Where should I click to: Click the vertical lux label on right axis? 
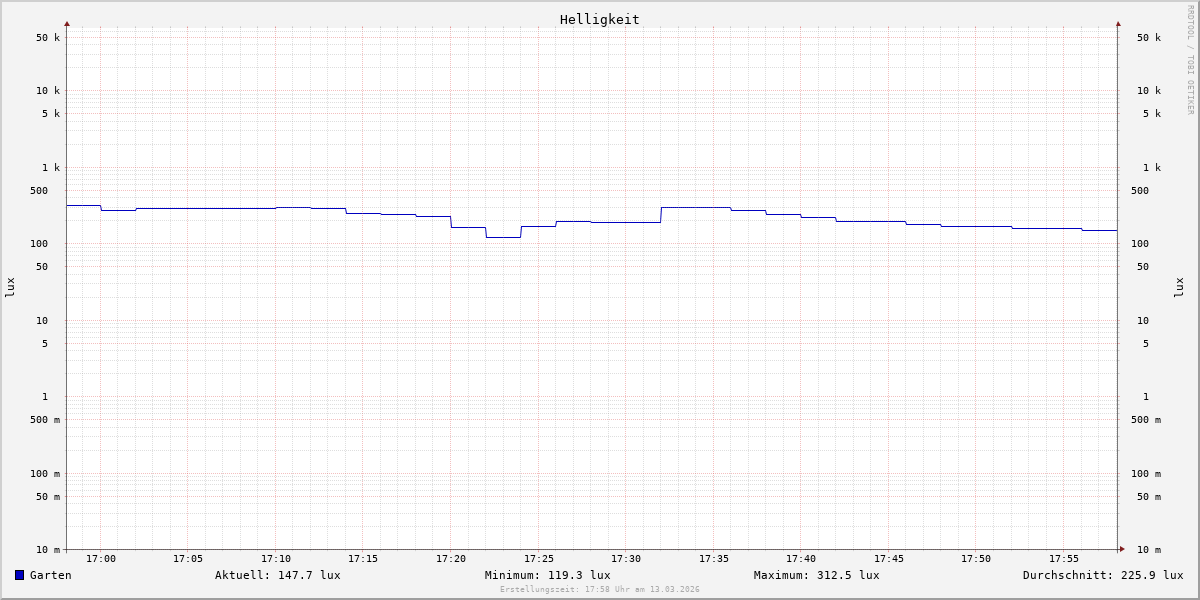click(1179, 287)
